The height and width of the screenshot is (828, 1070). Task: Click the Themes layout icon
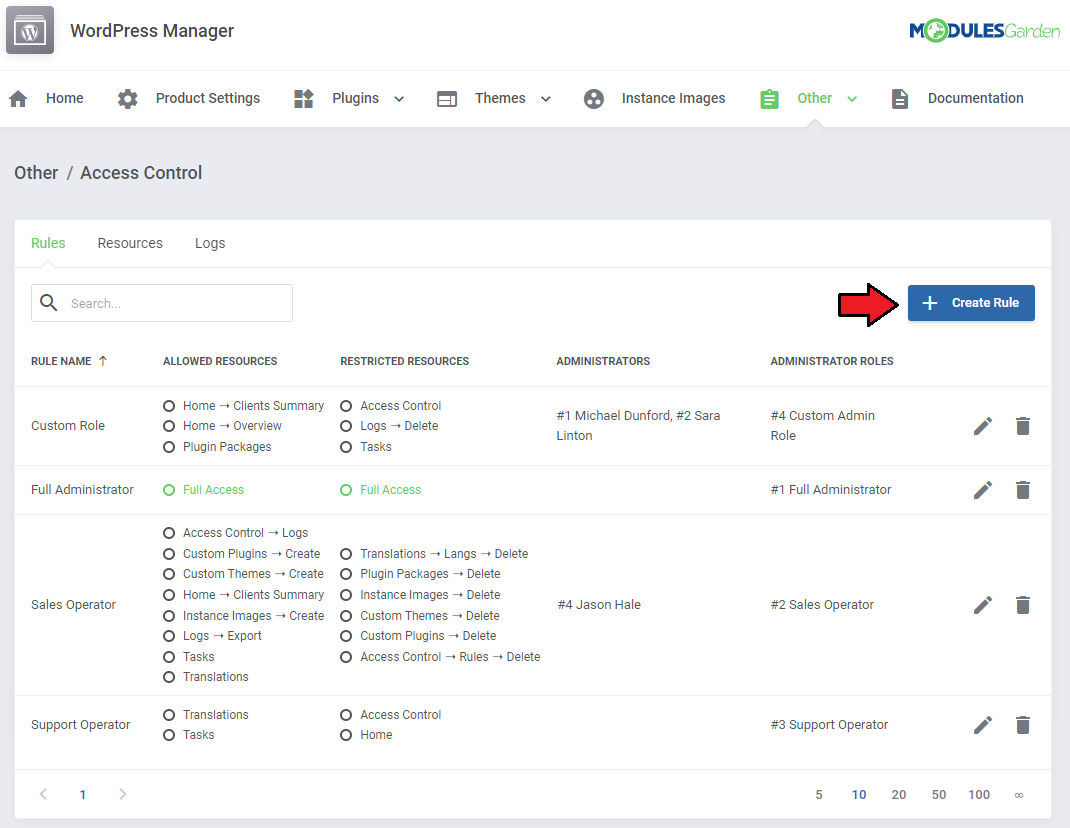point(447,99)
